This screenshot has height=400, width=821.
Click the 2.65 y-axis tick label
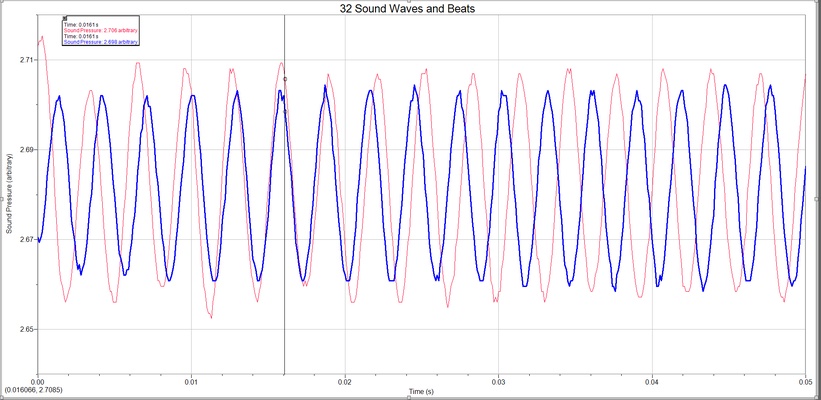[25, 329]
